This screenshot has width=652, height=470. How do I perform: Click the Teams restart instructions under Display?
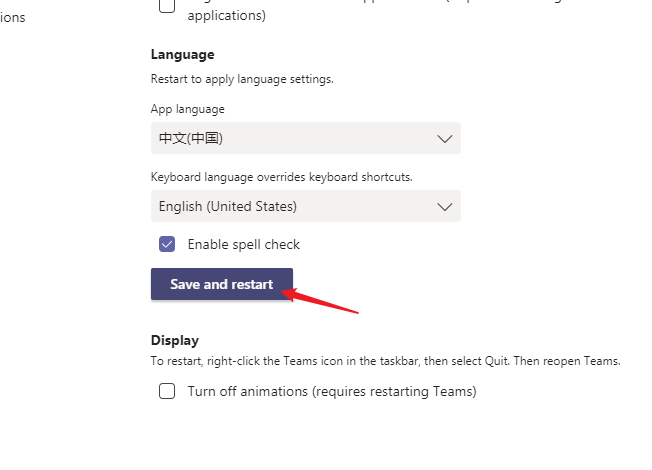pos(385,361)
